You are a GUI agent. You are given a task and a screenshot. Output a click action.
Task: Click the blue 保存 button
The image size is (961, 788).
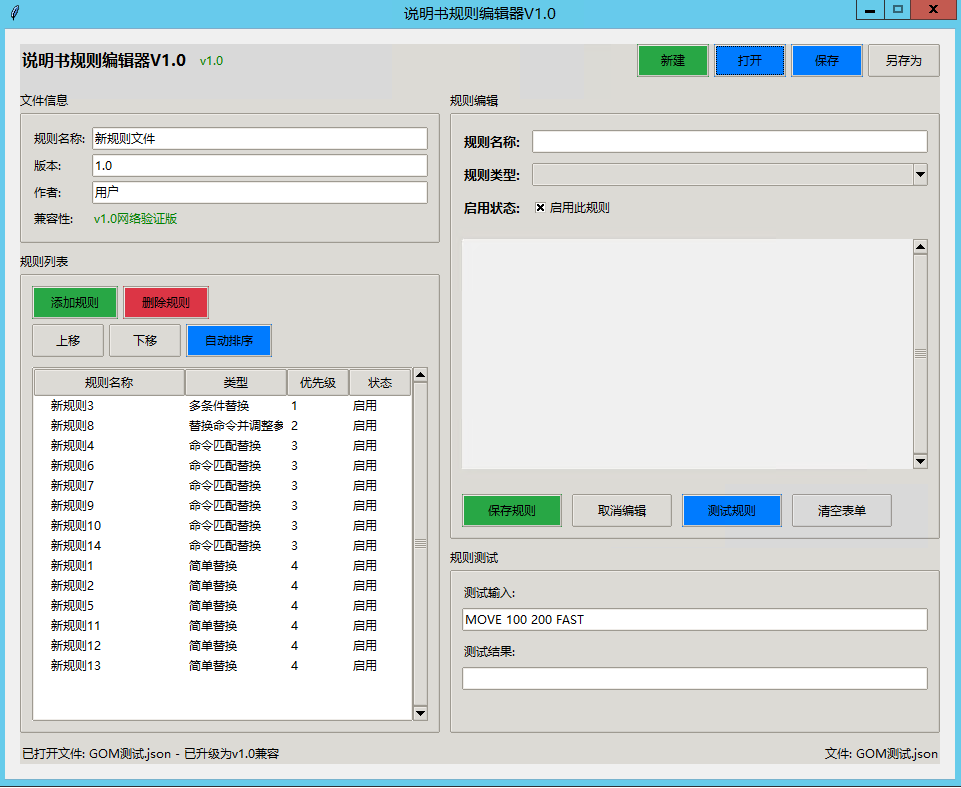point(827,61)
